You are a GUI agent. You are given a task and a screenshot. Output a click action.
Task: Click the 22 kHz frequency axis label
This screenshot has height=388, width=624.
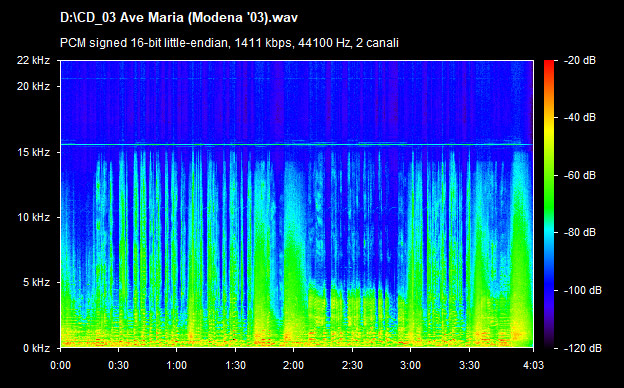[33, 60]
